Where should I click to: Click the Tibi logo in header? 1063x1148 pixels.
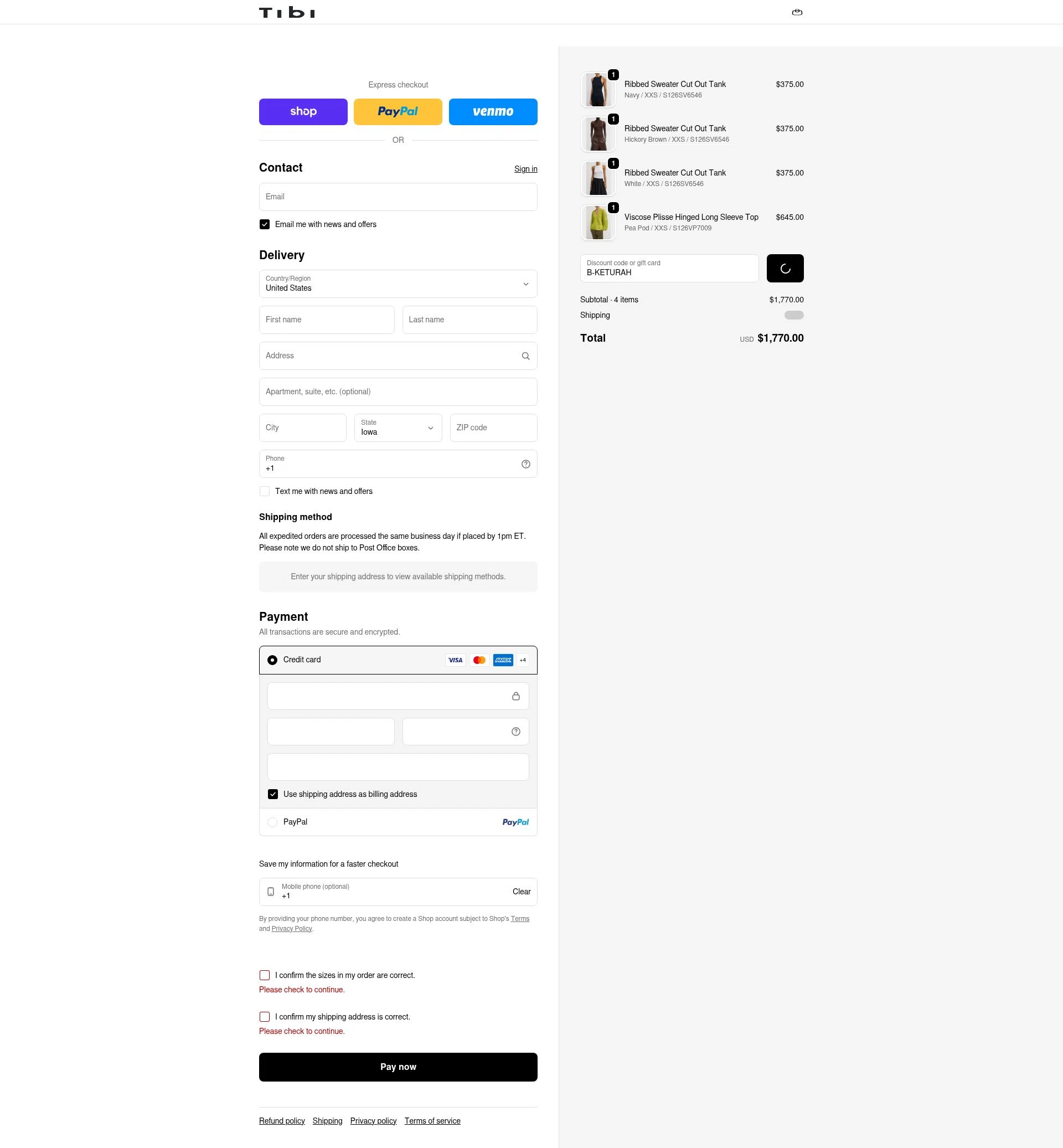(286, 12)
